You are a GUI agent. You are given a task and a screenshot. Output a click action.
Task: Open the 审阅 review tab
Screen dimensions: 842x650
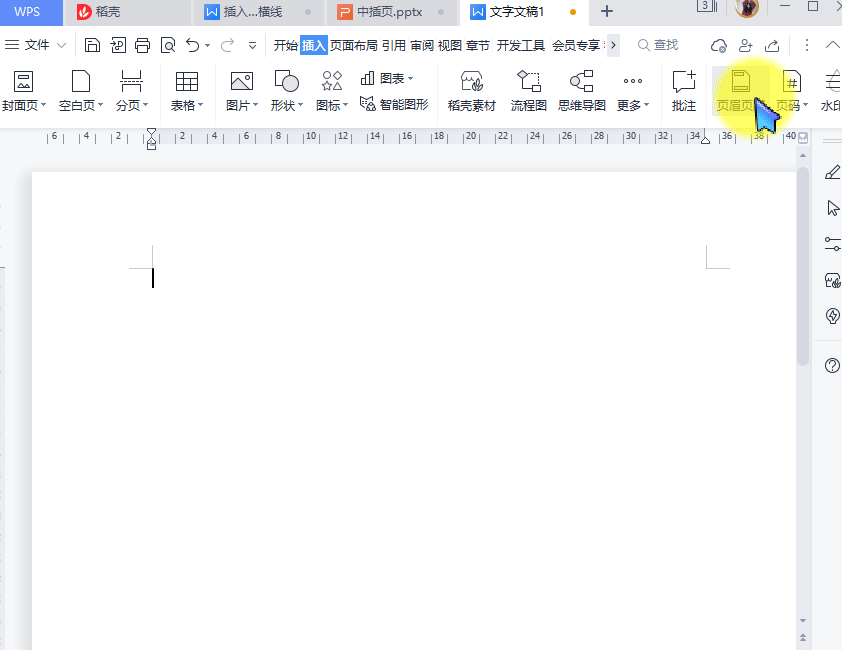point(422,45)
